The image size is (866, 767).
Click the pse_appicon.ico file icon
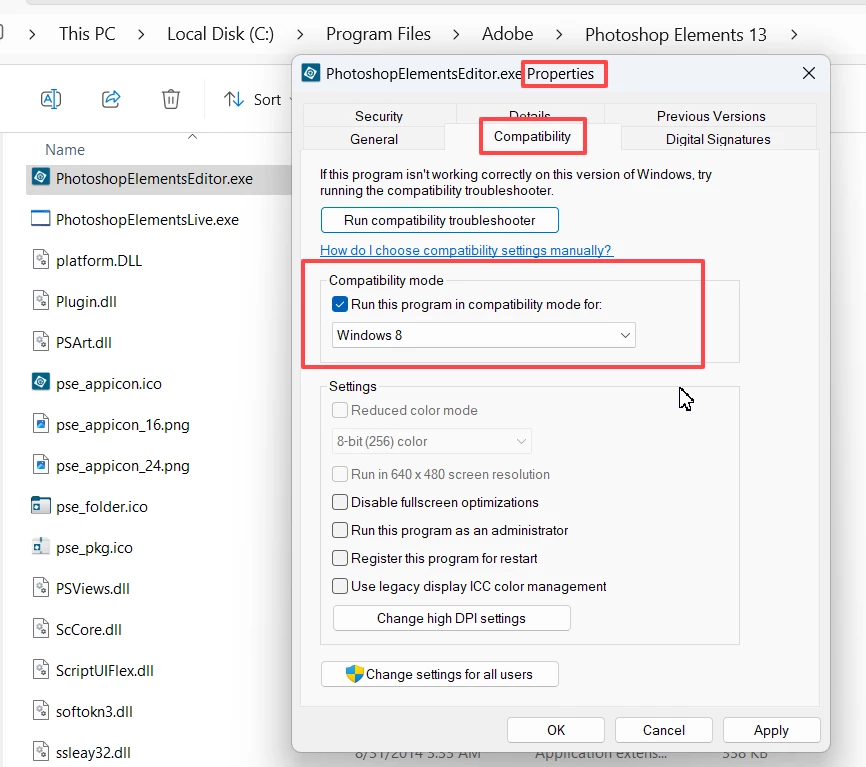tap(40, 382)
